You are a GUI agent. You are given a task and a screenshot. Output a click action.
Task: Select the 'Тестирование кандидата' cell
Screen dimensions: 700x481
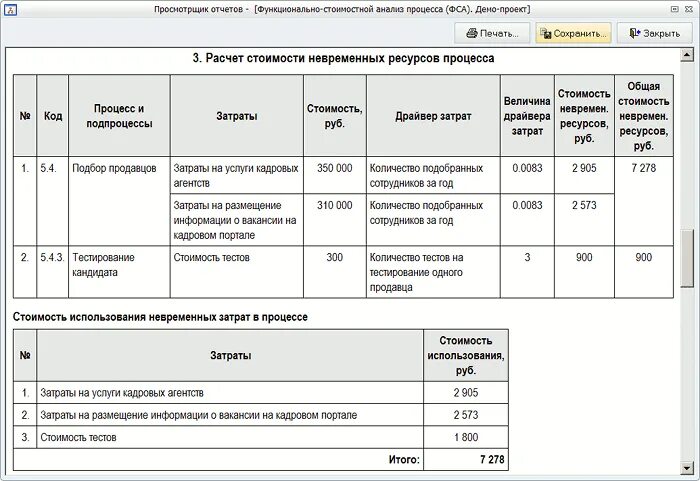click(119, 272)
